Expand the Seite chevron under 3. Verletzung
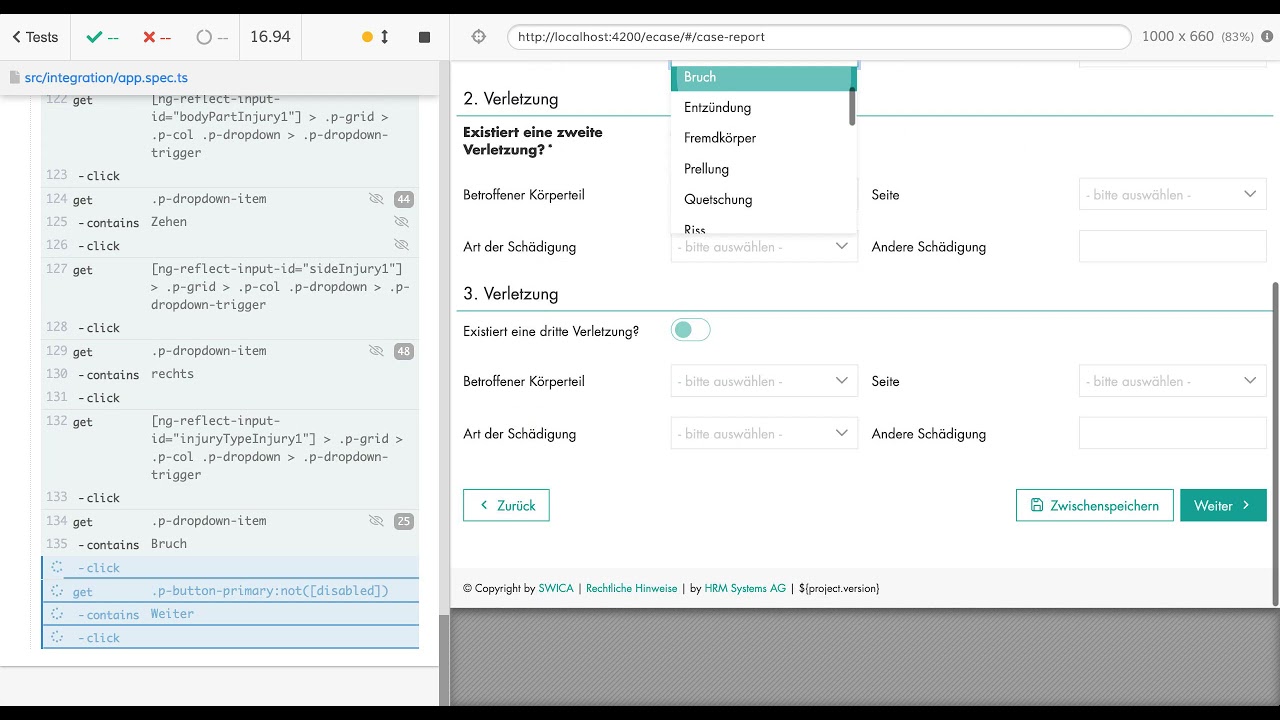Image resolution: width=1280 pixels, height=720 pixels. point(1250,381)
